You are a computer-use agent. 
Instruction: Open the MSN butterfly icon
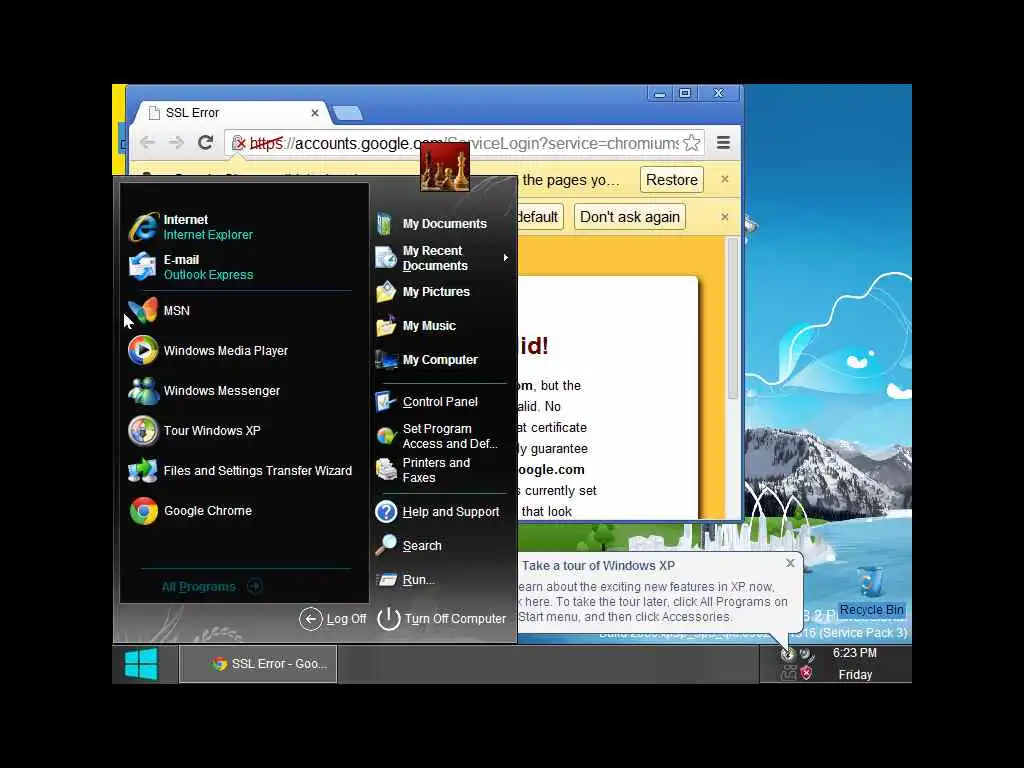tap(143, 310)
